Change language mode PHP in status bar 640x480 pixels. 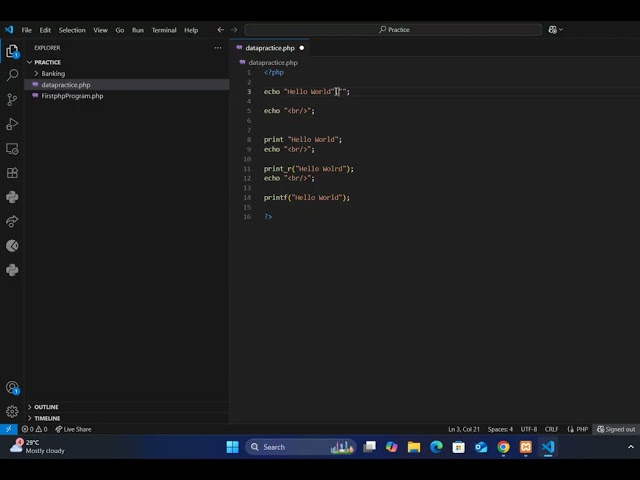(x=578, y=429)
